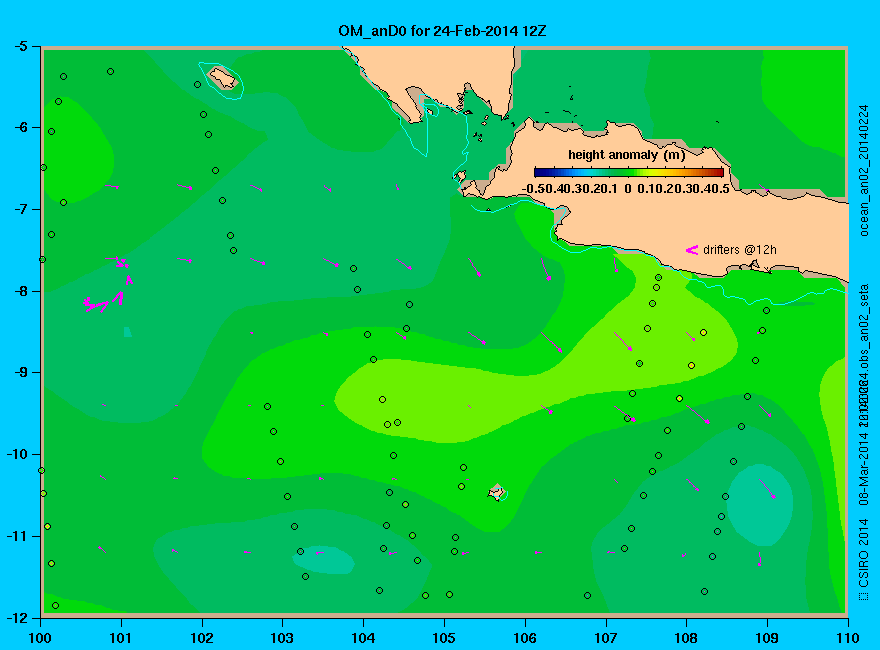This screenshot has width=880, height=650.
Task: Click the magenta arrow marker in the drifters legend
Action: click(691, 250)
